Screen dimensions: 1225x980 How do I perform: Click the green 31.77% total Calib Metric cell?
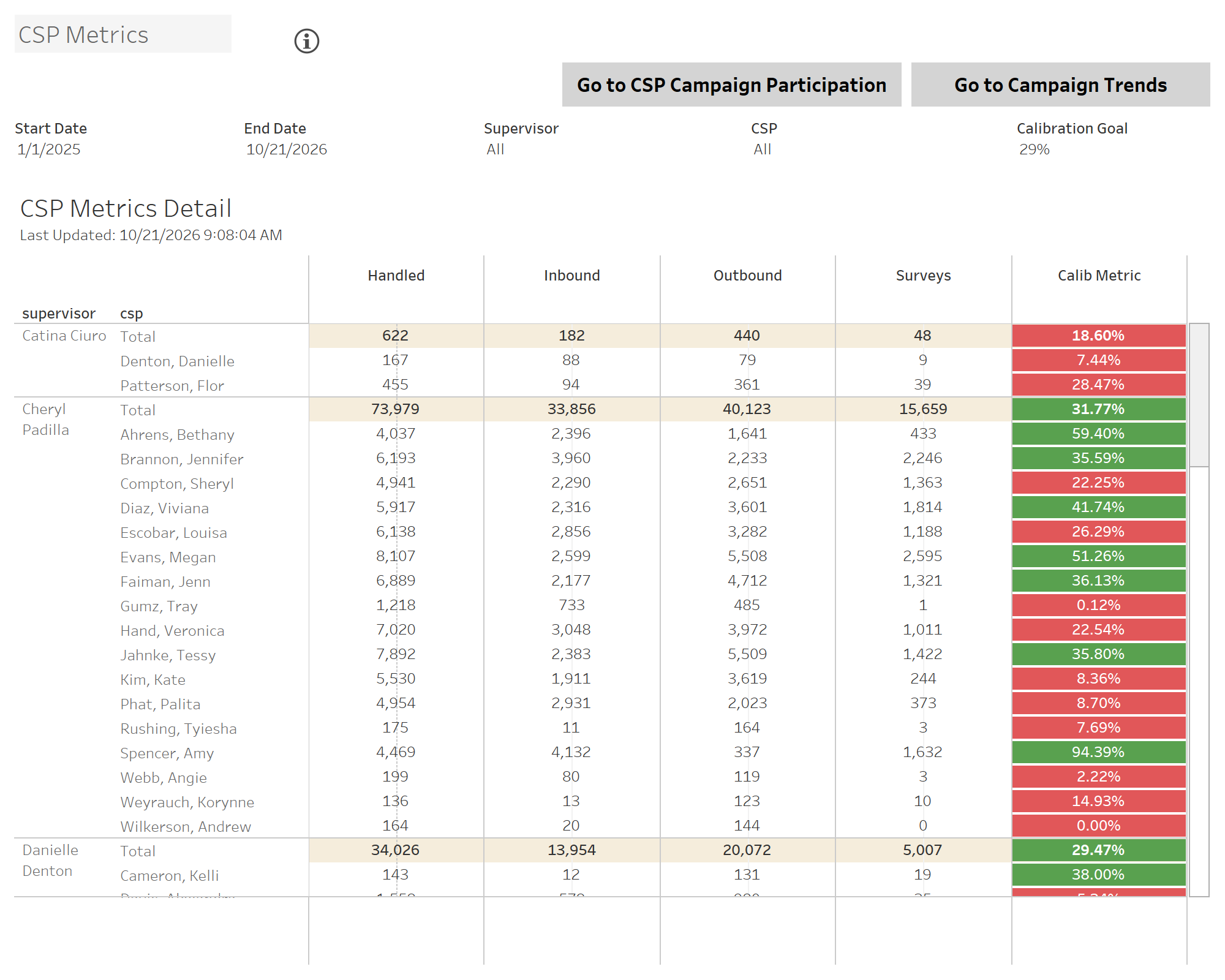click(x=1099, y=409)
